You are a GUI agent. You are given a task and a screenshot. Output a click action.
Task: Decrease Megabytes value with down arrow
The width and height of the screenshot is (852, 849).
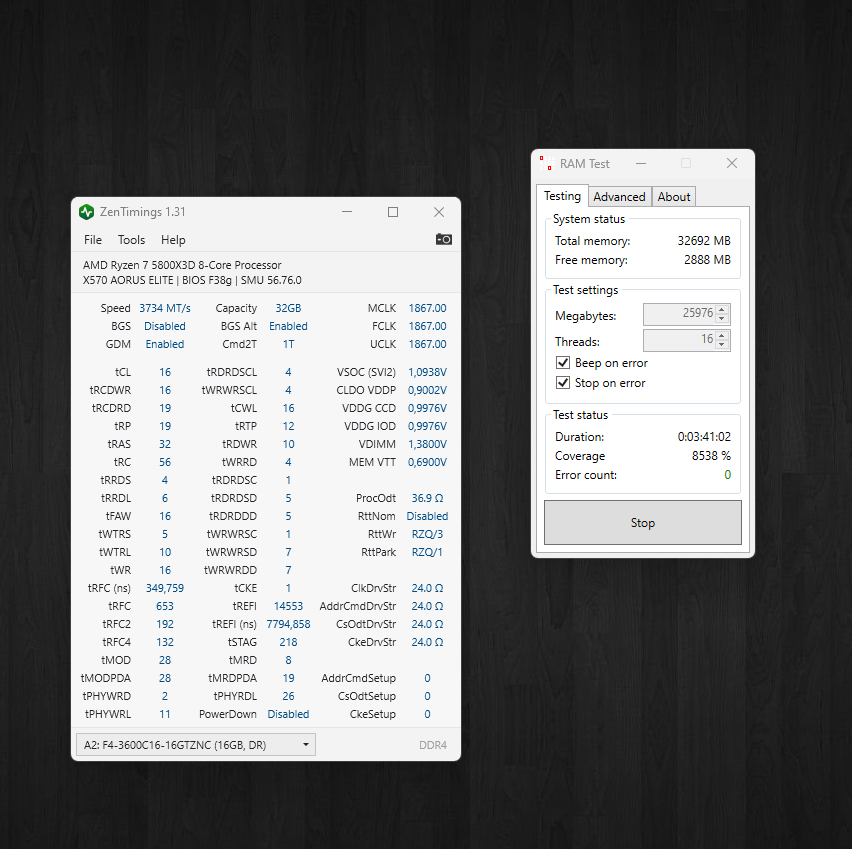(722, 319)
